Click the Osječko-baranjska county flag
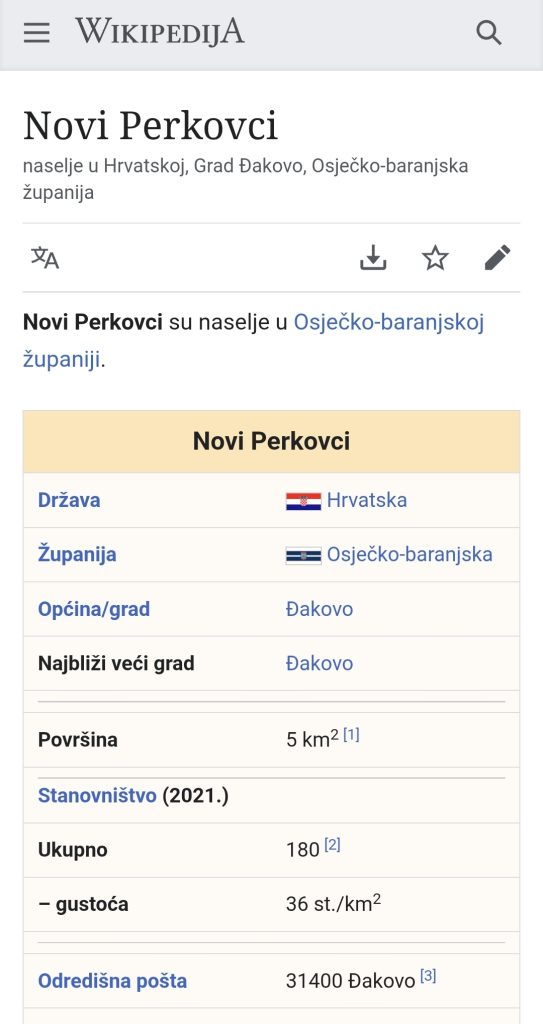 303,555
